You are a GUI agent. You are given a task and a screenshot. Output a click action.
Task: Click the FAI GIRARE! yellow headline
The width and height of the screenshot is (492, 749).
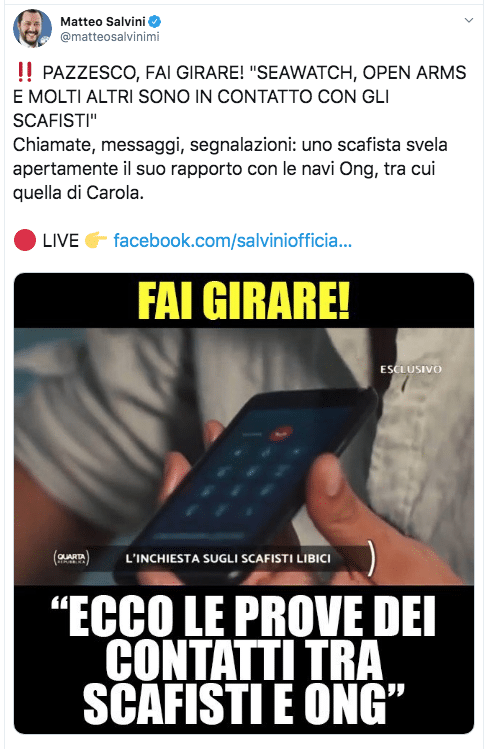pos(244,300)
